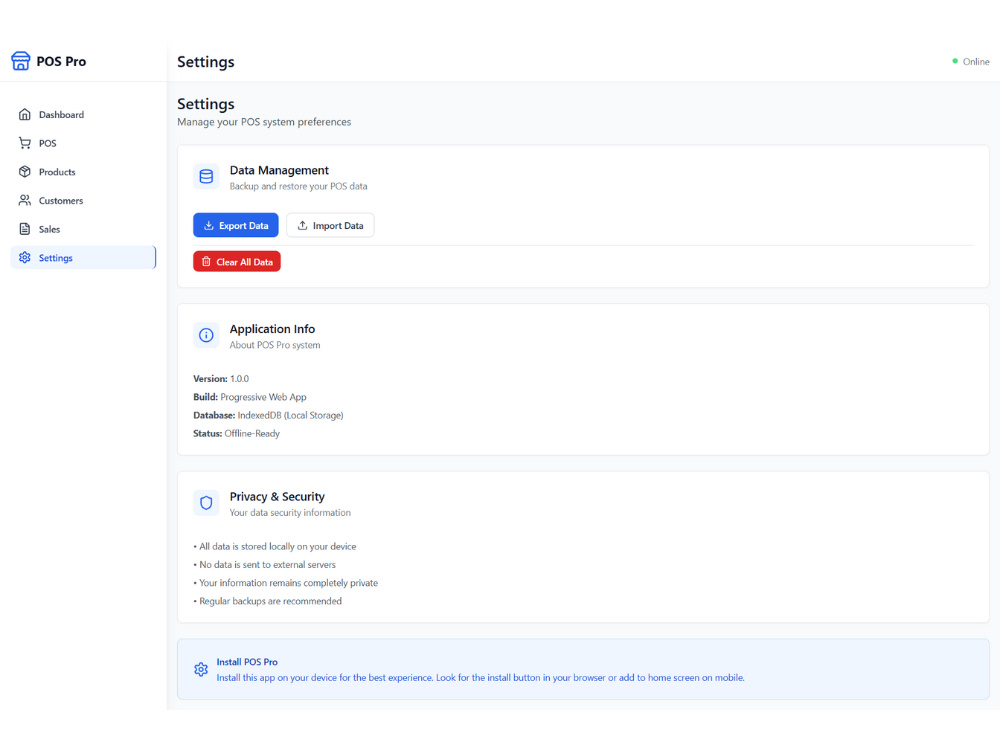Image resolution: width=1000 pixels, height=750 pixels.
Task: Click the install instructions text in the banner
Action: tap(480, 678)
